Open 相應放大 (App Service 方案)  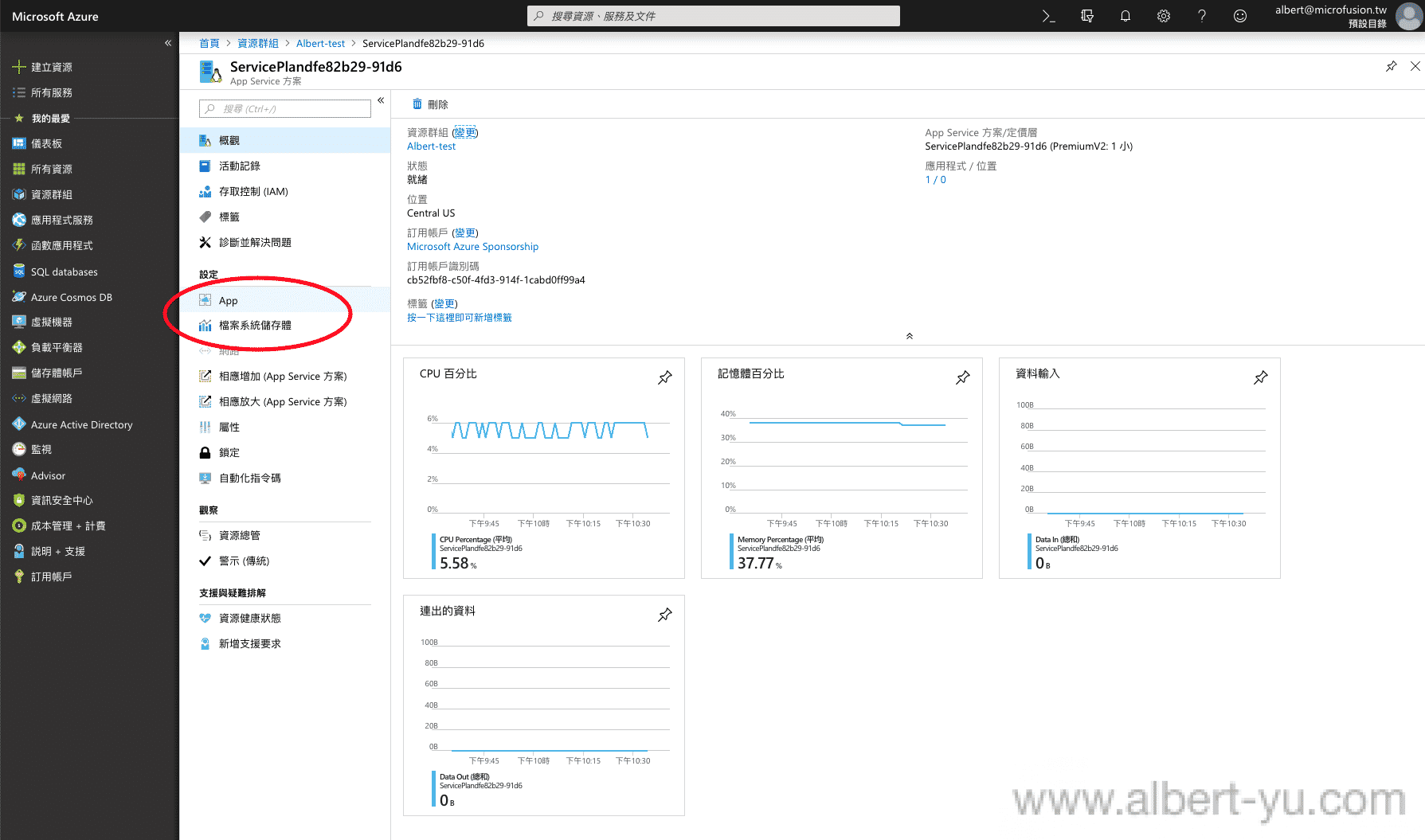pos(285,401)
